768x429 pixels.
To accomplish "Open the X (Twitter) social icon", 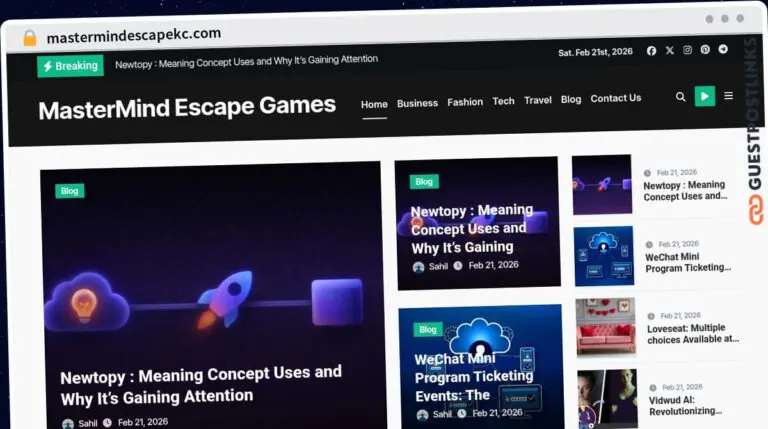I will [670, 50].
